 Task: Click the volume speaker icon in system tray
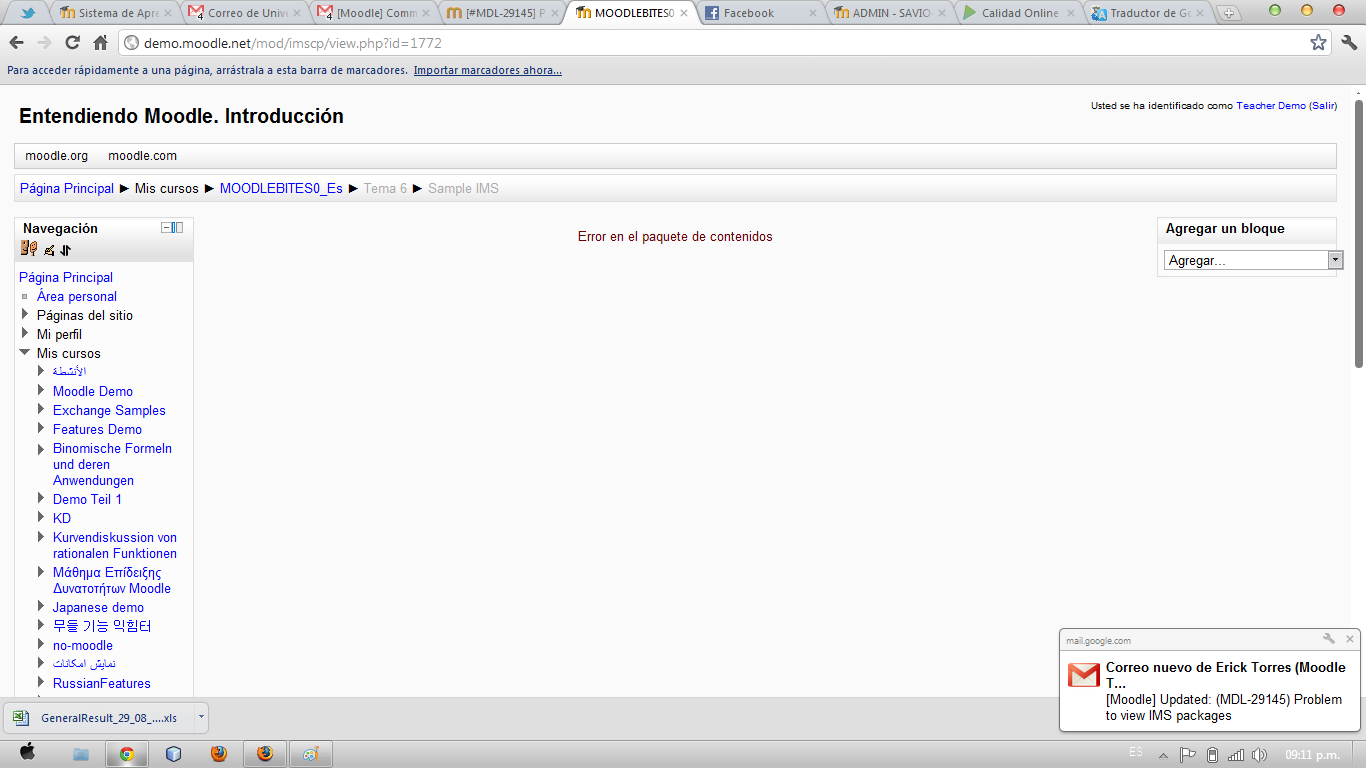click(x=1259, y=755)
